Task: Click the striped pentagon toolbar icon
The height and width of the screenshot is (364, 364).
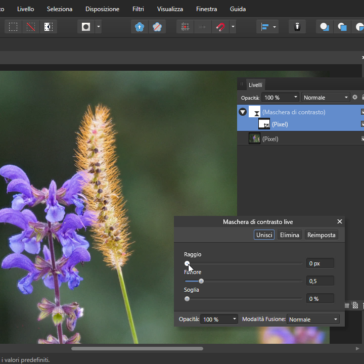Action: [x=157, y=27]
